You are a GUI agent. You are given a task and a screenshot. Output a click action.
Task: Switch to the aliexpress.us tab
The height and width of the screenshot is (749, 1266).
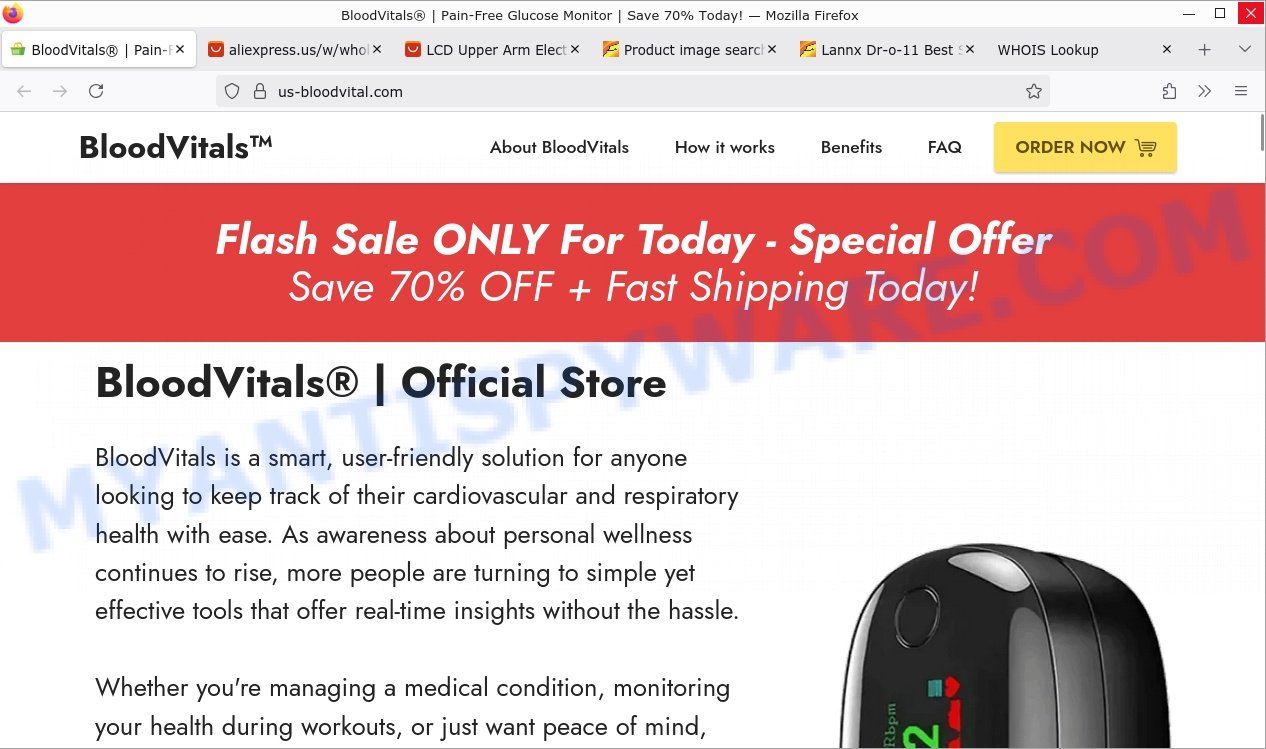[x=288, y=49]
